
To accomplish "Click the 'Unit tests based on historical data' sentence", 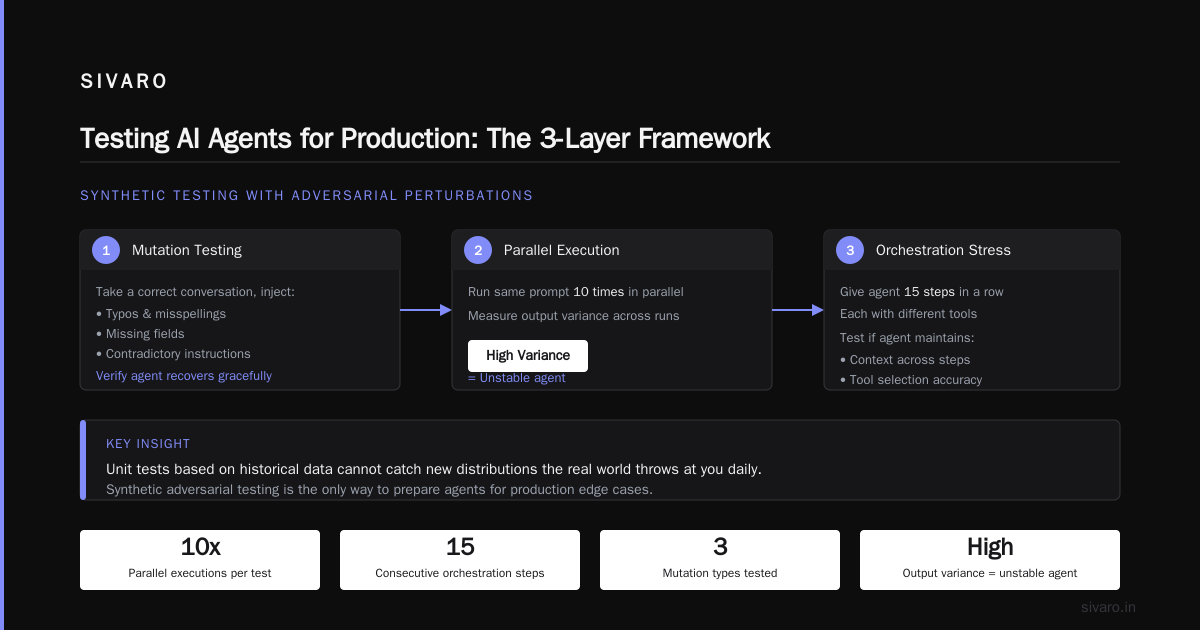I will click(434, 469).
